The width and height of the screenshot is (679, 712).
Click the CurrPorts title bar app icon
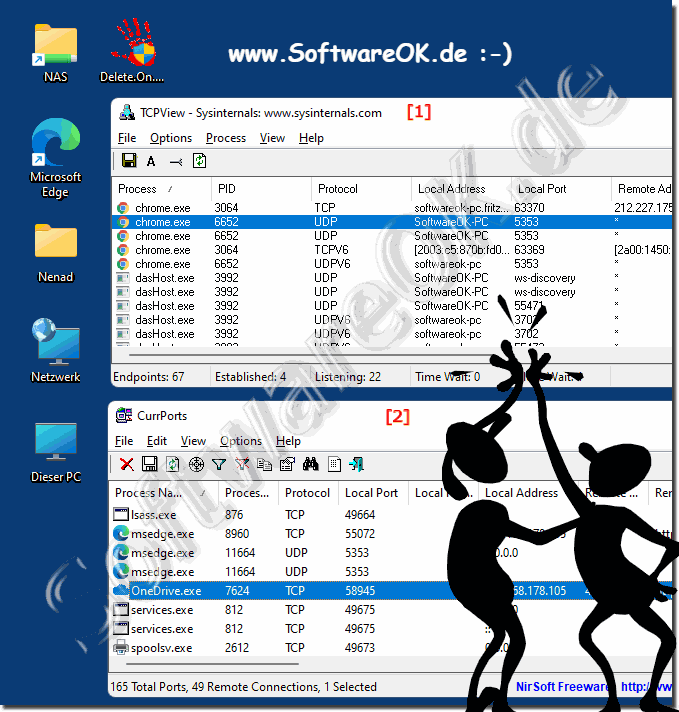click(x=124, y=415)
